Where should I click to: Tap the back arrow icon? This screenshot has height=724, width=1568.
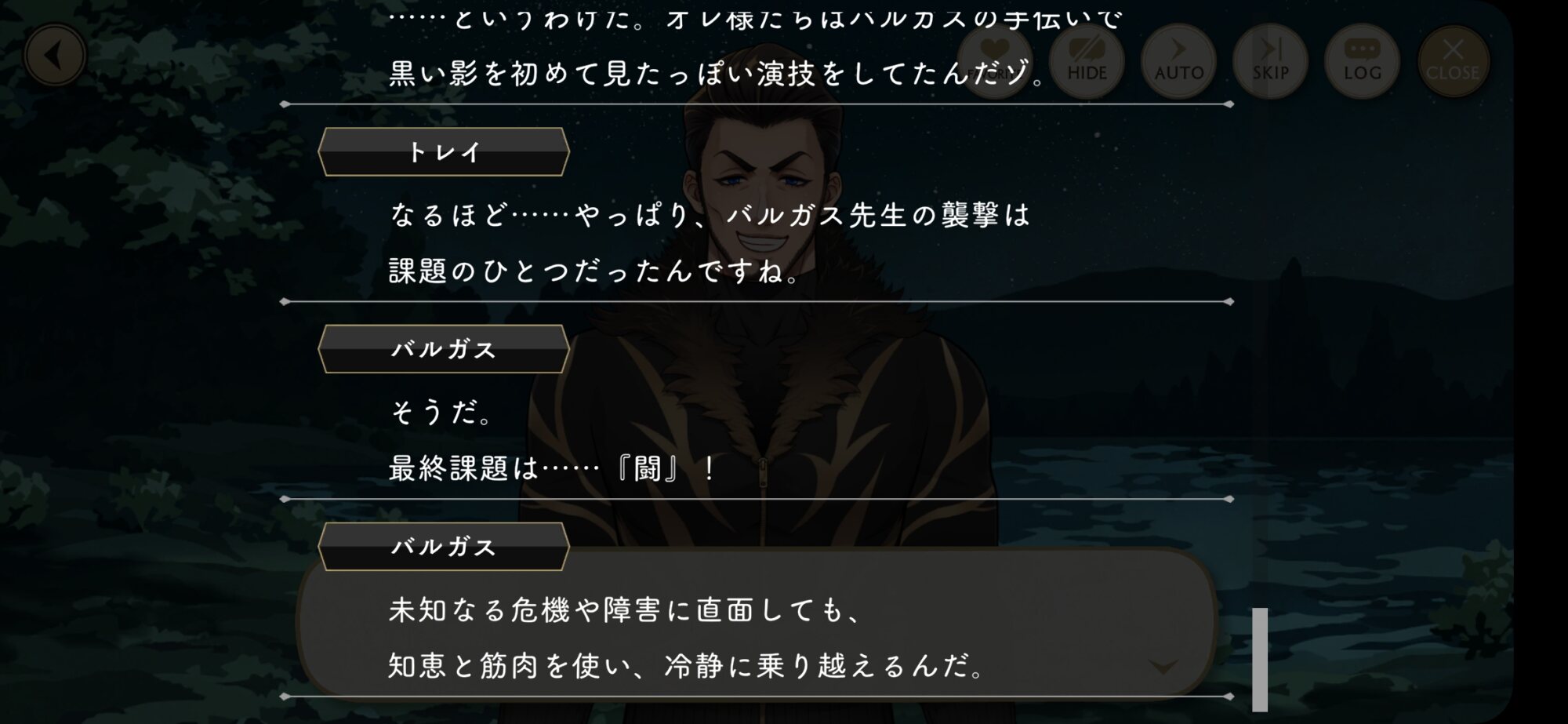click(54, 56)
